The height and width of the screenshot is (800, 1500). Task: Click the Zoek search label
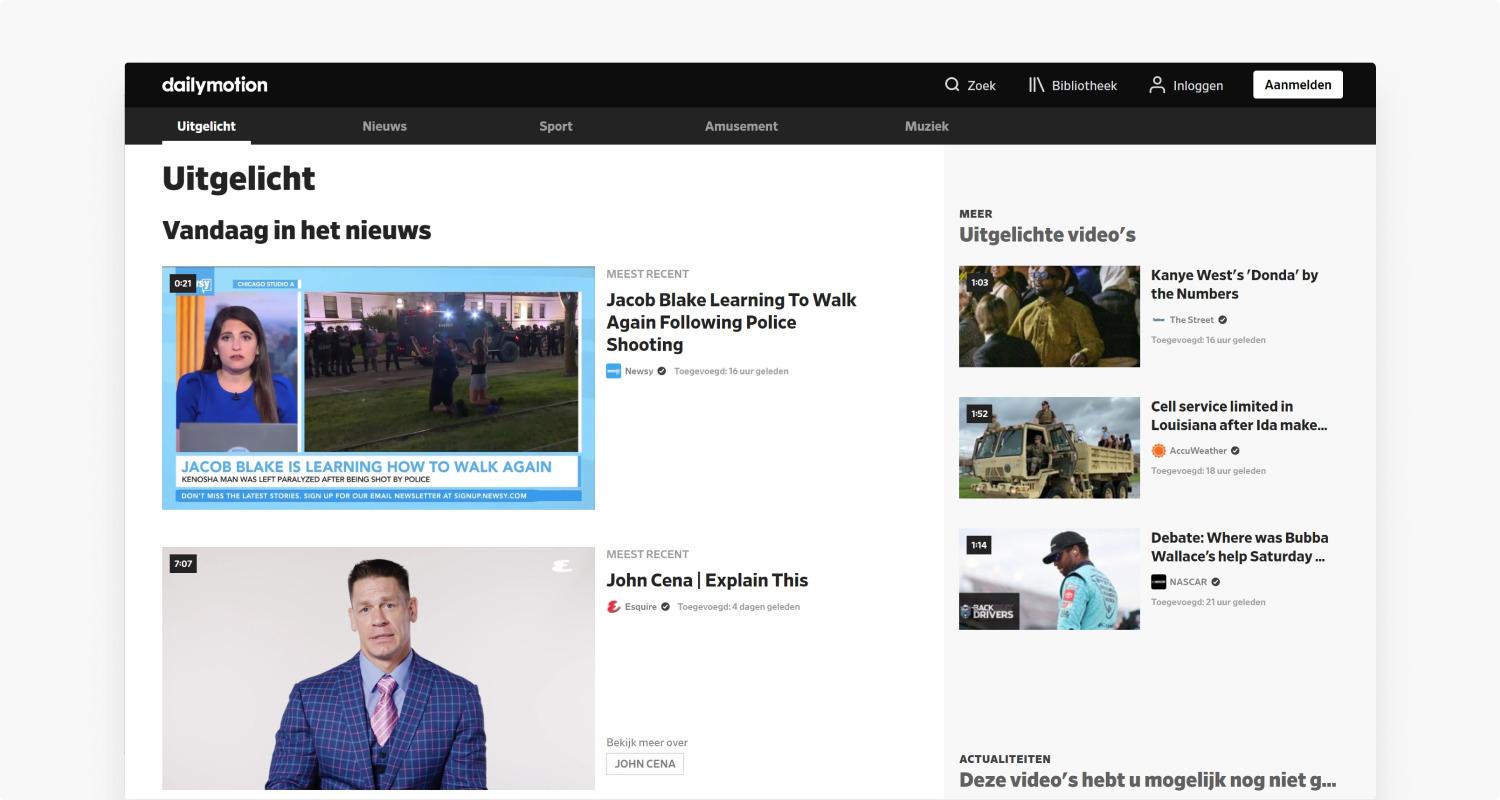[x=982, y=86]
